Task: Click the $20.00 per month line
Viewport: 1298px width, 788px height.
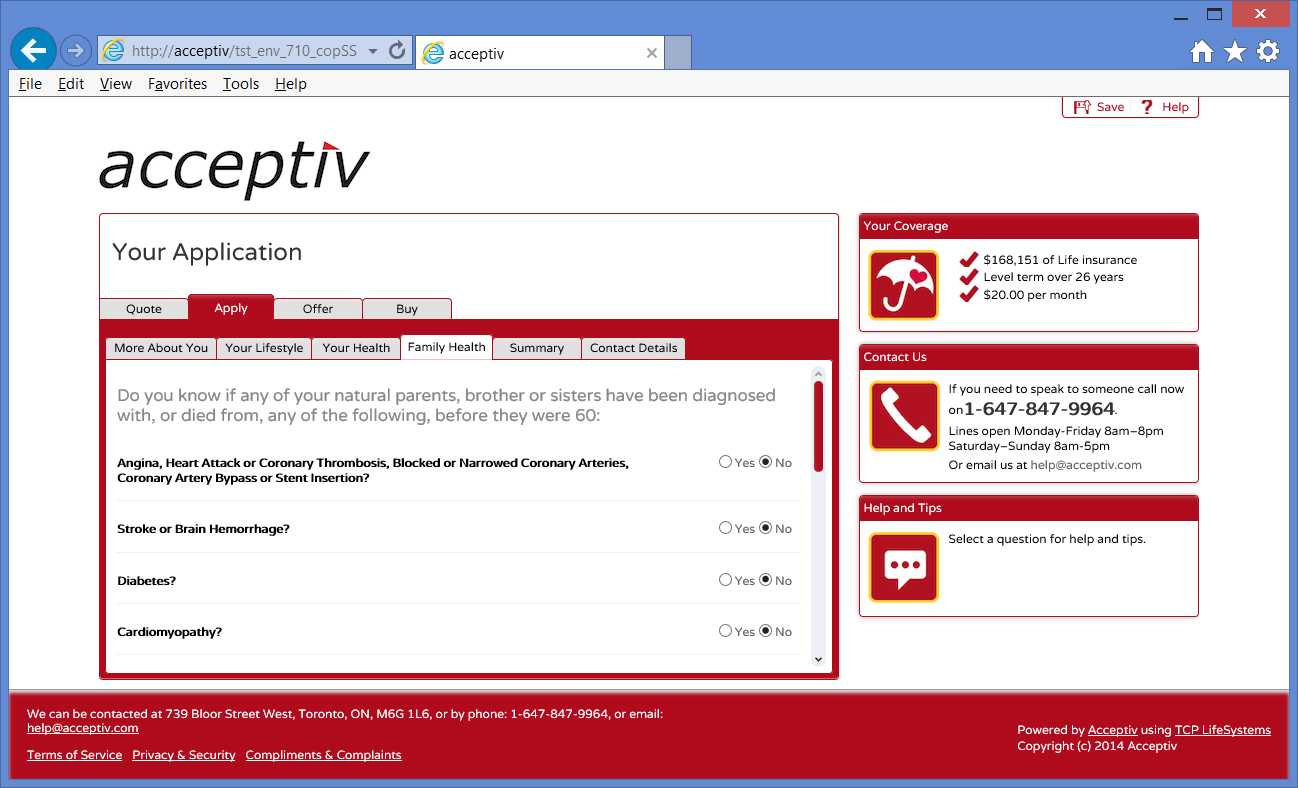Action: click(x=1035, y=295)
